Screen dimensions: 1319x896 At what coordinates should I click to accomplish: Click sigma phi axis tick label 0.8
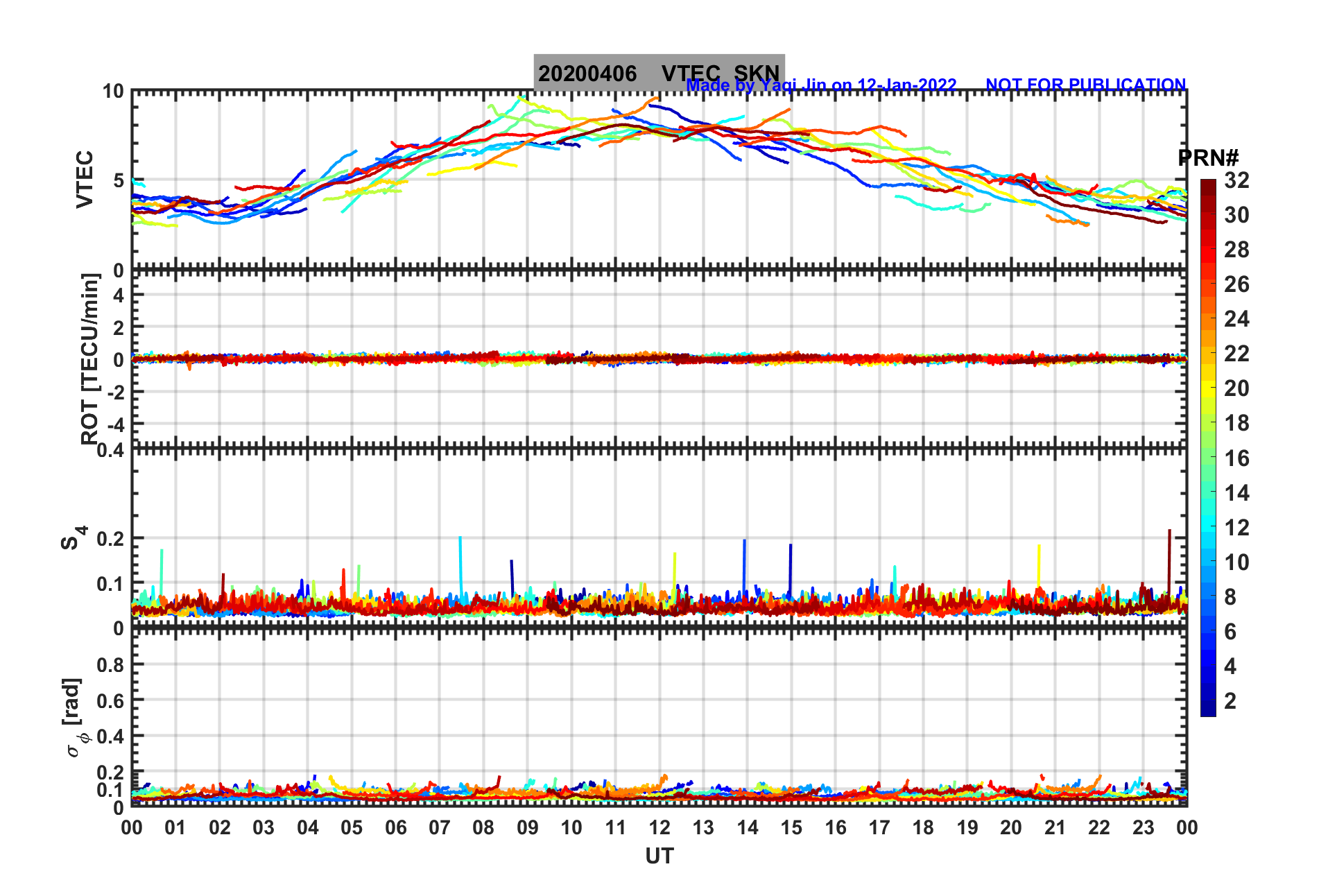[110, 665]
